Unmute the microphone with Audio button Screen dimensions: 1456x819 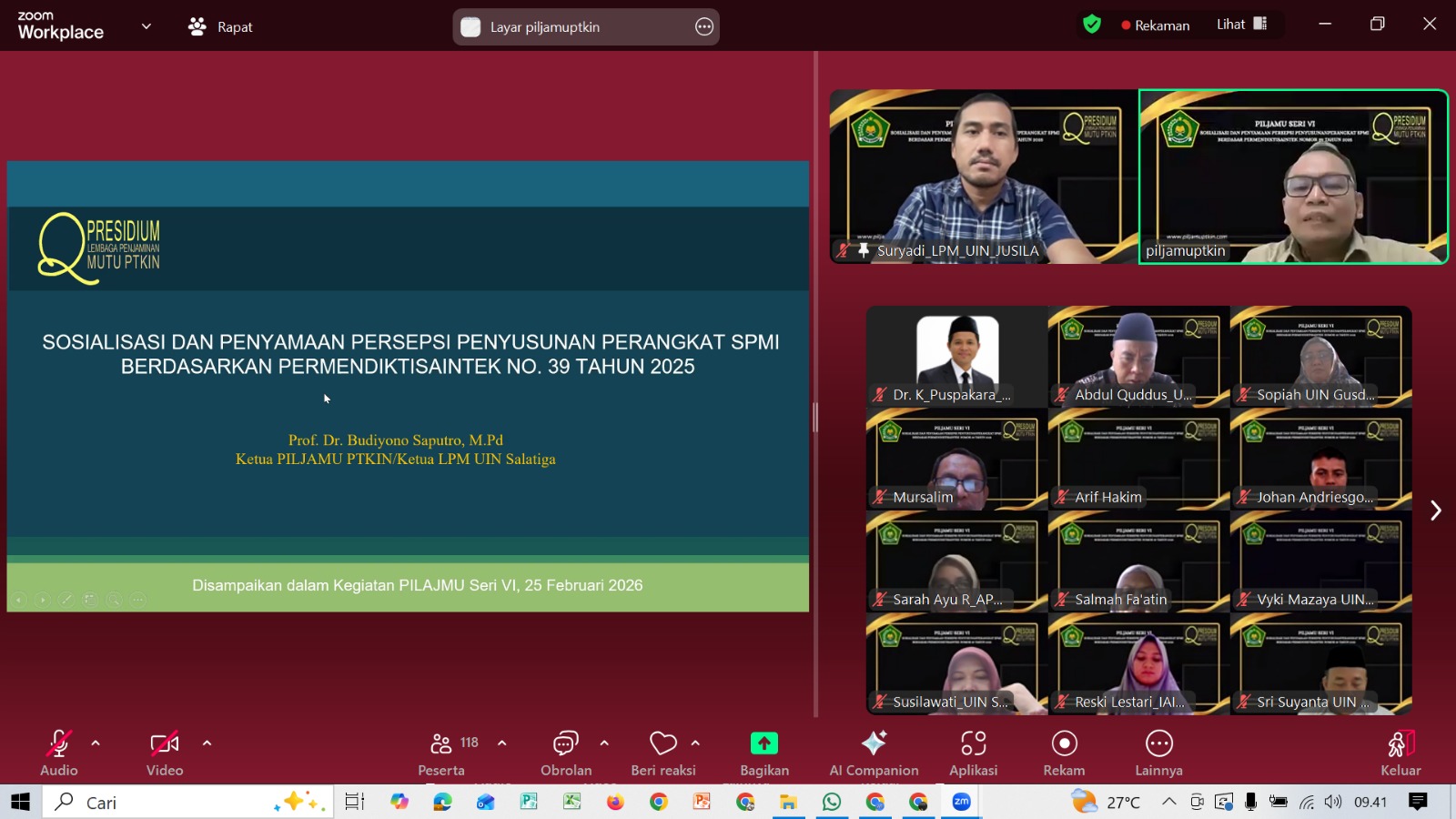(58, 744)
